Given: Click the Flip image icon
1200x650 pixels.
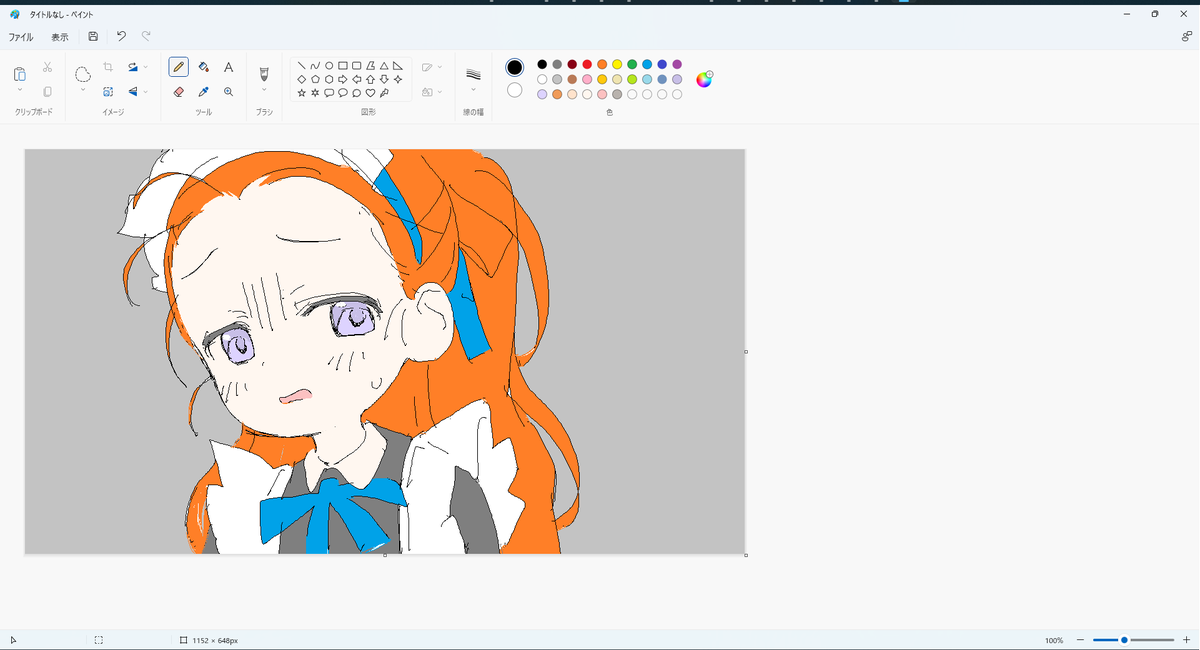Looking at the screenshot, I should [132, 91].
